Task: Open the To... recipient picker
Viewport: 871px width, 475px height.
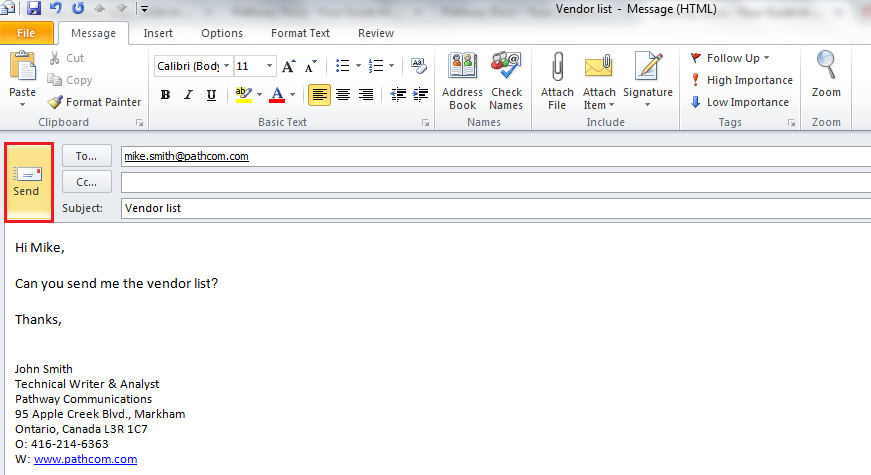Action: 87,156
